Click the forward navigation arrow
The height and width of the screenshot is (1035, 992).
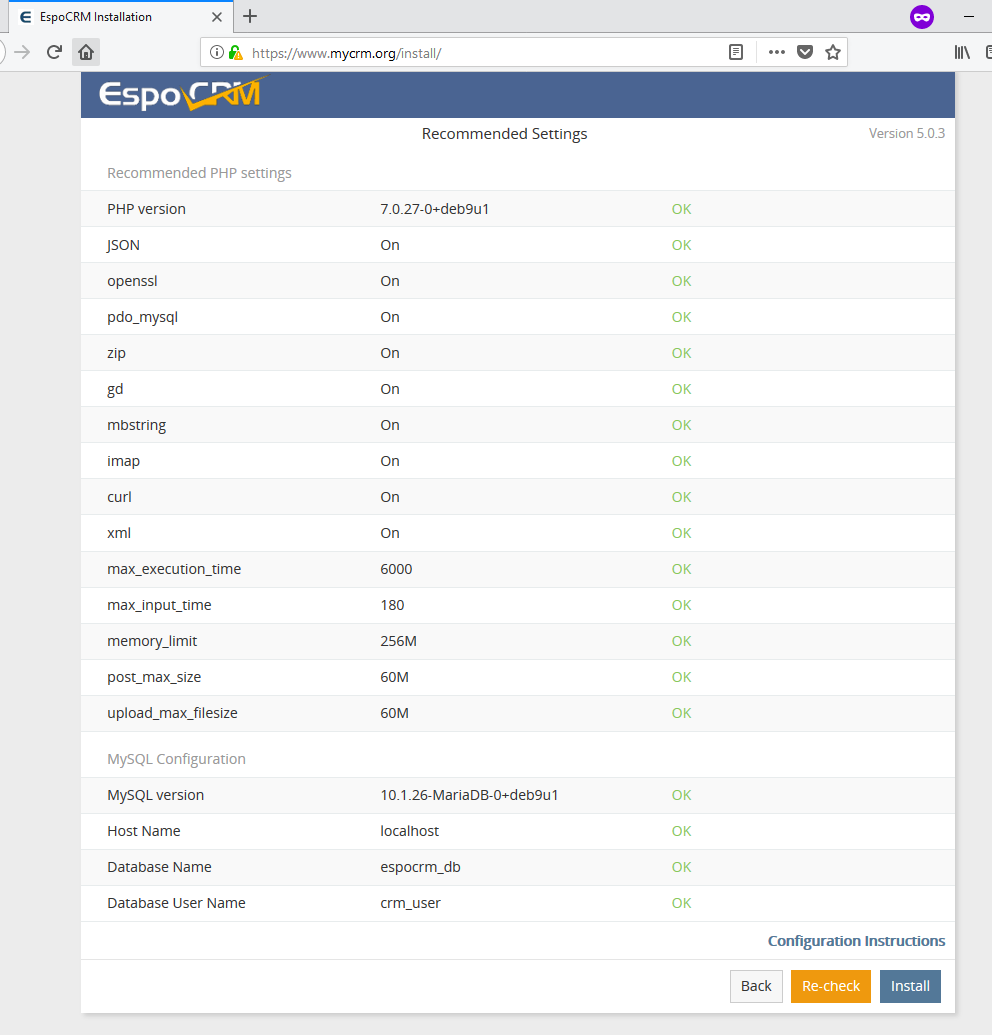click(22, 52)
